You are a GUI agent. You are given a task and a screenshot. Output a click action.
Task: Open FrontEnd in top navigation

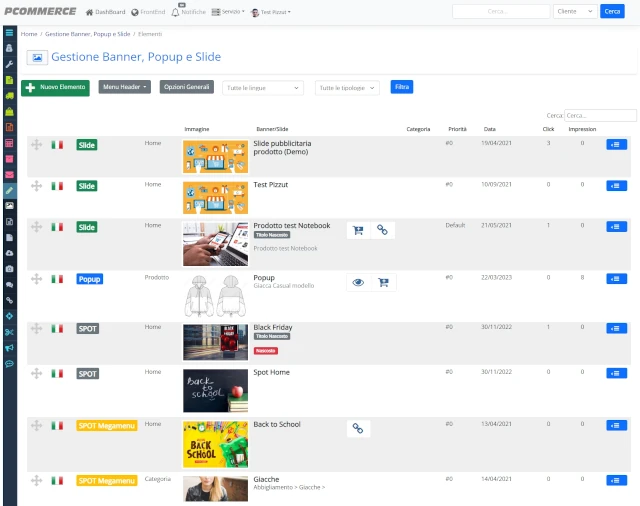click(148, 12)
